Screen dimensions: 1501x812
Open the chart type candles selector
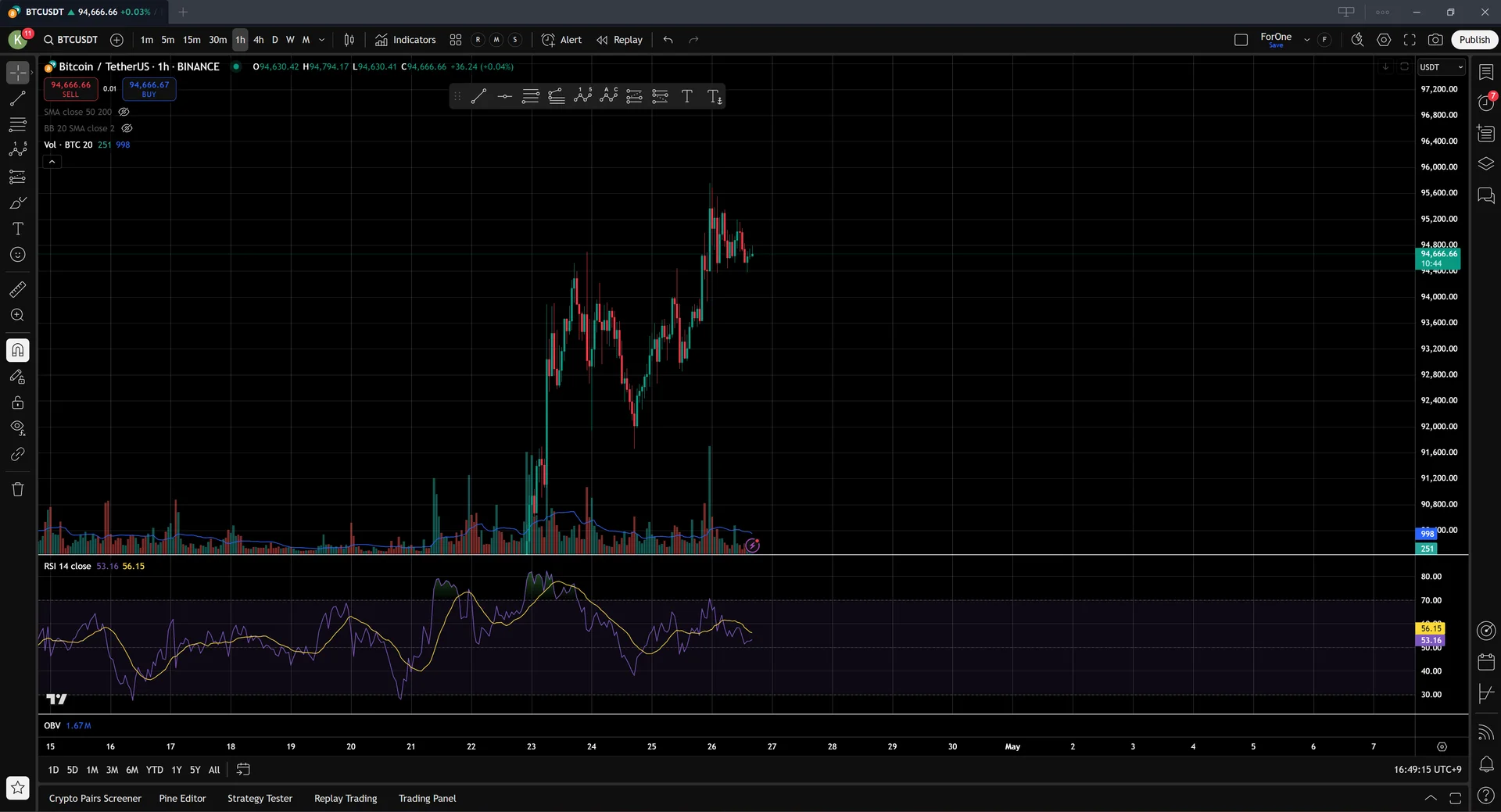349,40
